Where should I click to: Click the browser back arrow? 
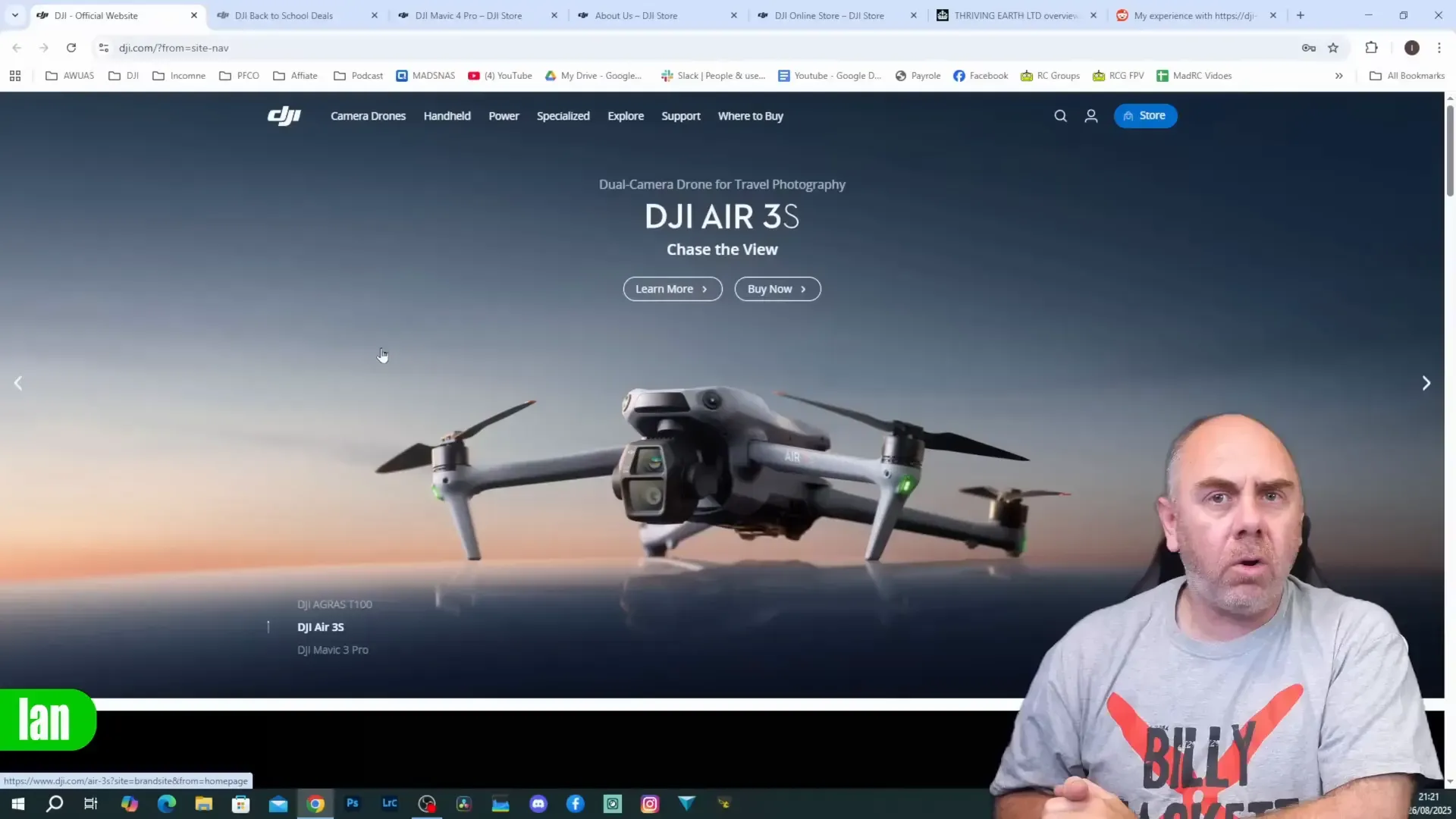(17, 48)
